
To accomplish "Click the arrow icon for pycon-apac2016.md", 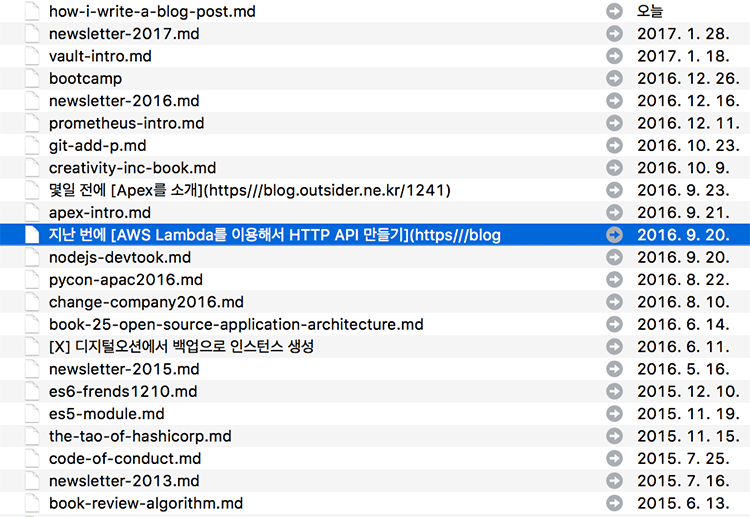I will coord(614,279).
